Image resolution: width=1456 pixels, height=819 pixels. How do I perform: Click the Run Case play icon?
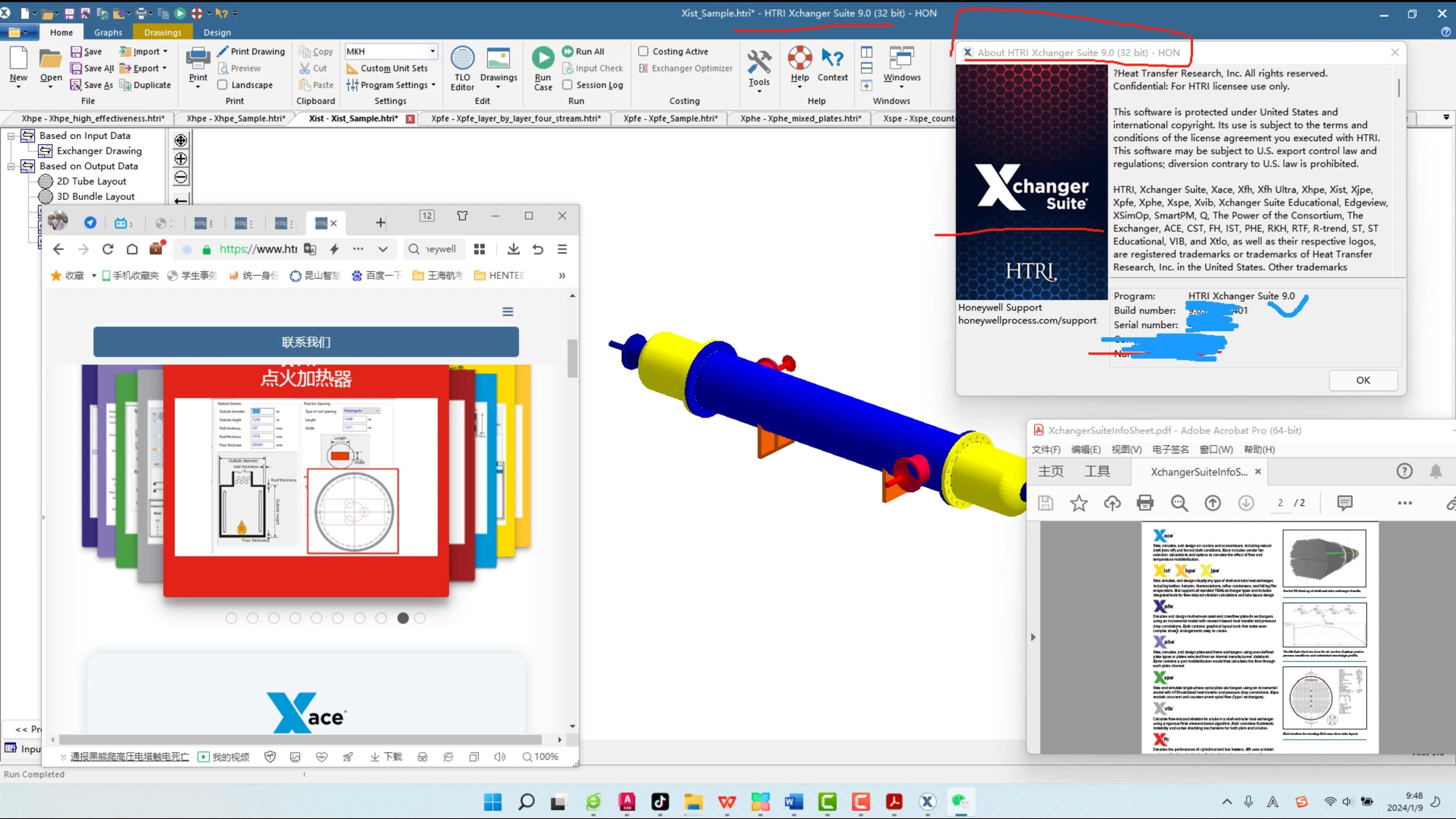[x=543, y=58]
